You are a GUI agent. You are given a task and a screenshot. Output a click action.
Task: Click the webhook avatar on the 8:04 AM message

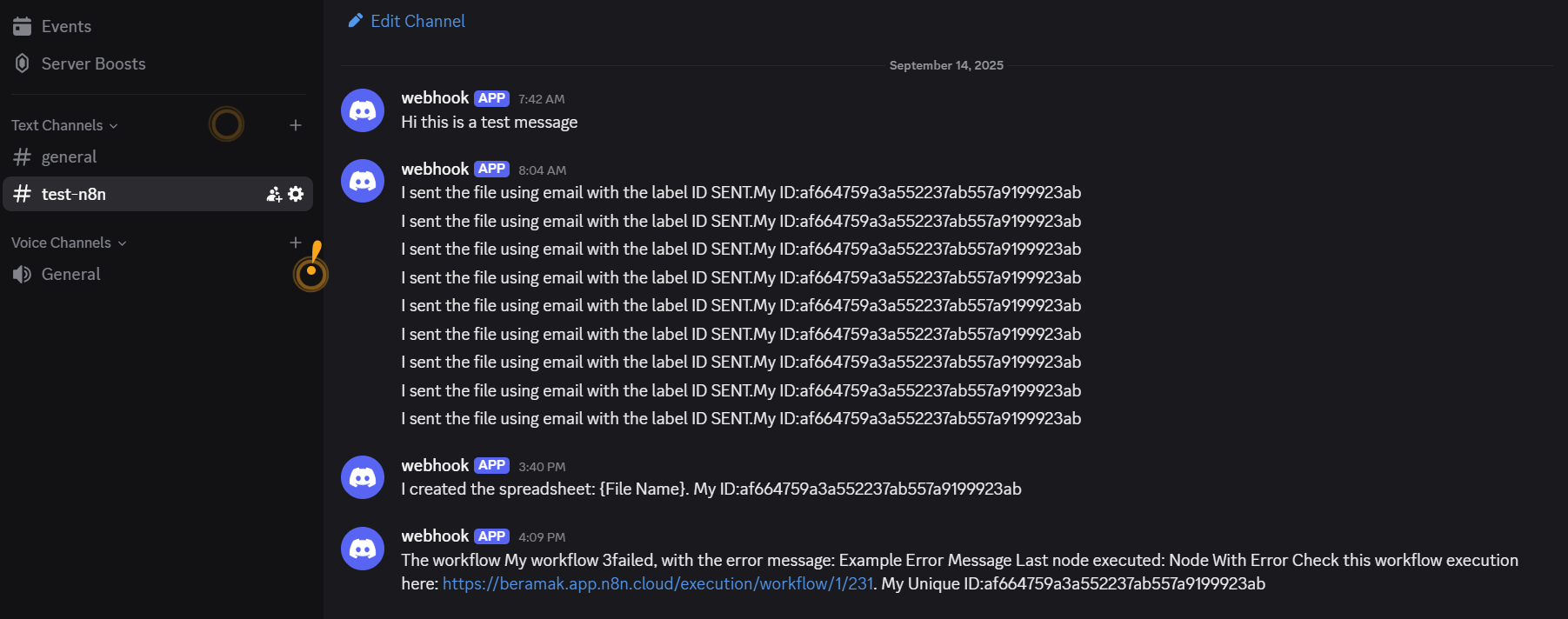[x=363, y=181]
